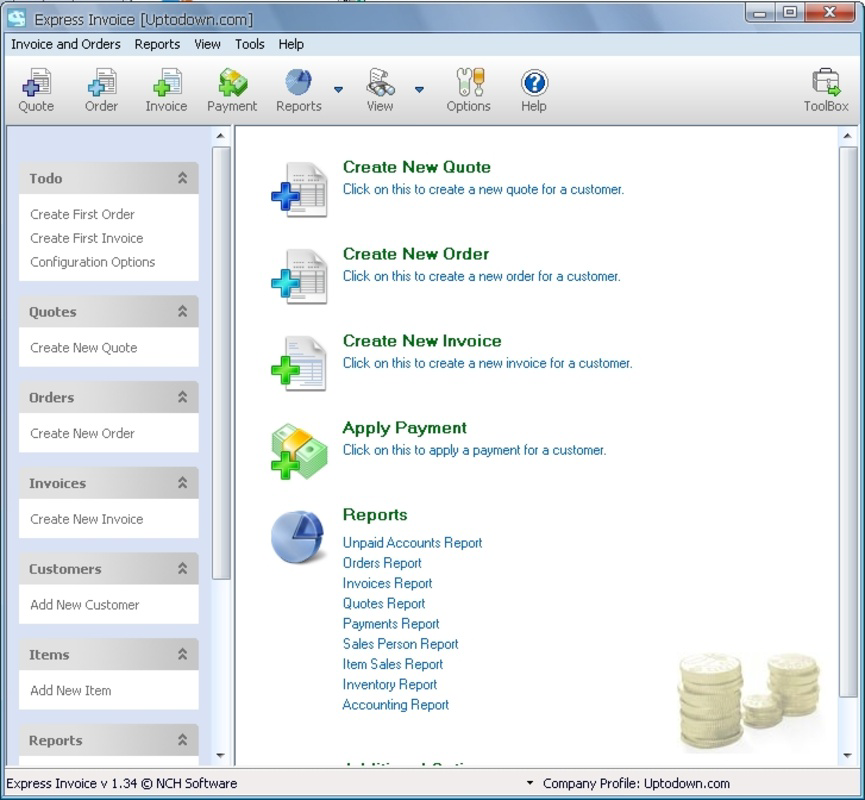The width and height of the screenshot is (865, 800).
Task: Open the Invoice creation icon
Action: [x=166, y=90]
